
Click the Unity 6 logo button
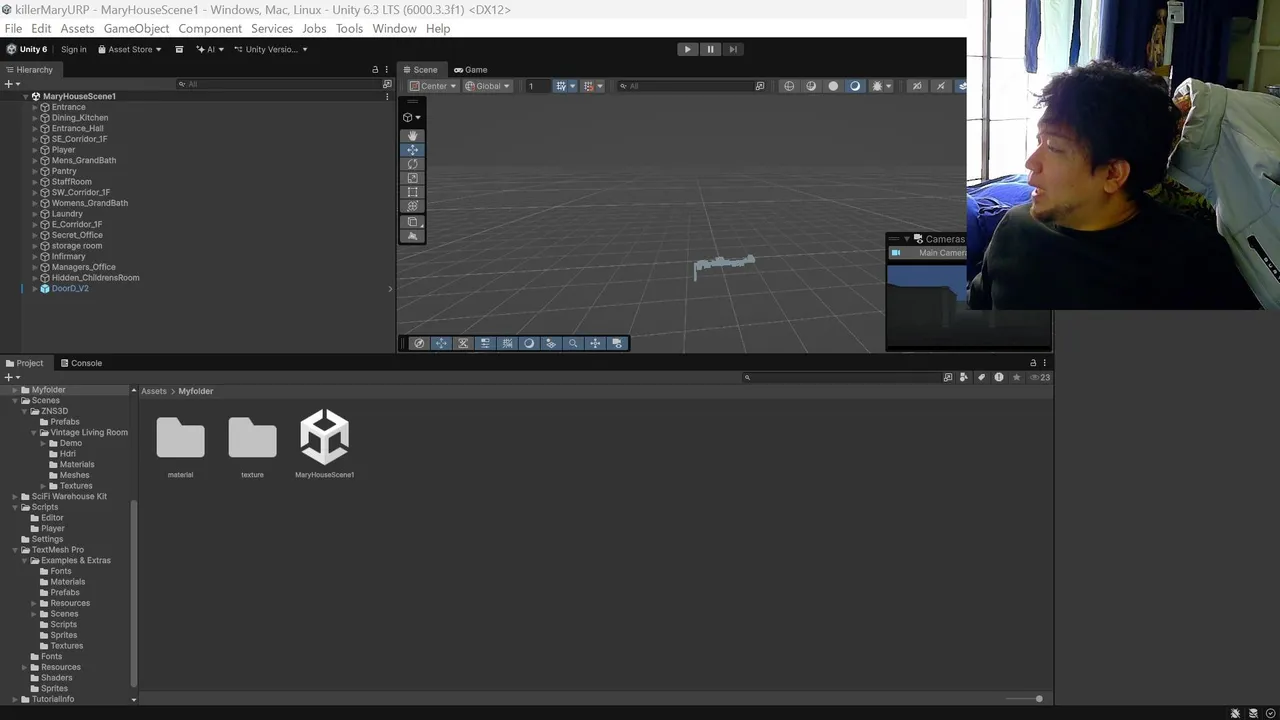click(27, 49)
